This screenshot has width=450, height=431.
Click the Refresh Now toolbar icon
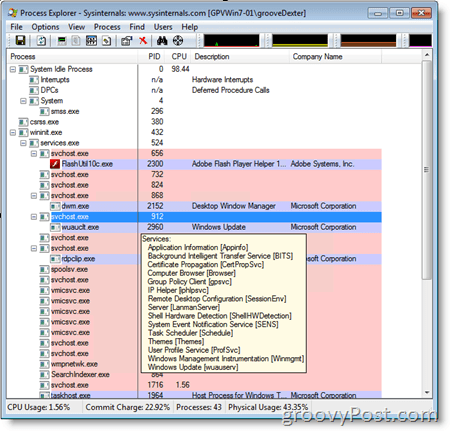pyautogui.click(x=41, y=41)
